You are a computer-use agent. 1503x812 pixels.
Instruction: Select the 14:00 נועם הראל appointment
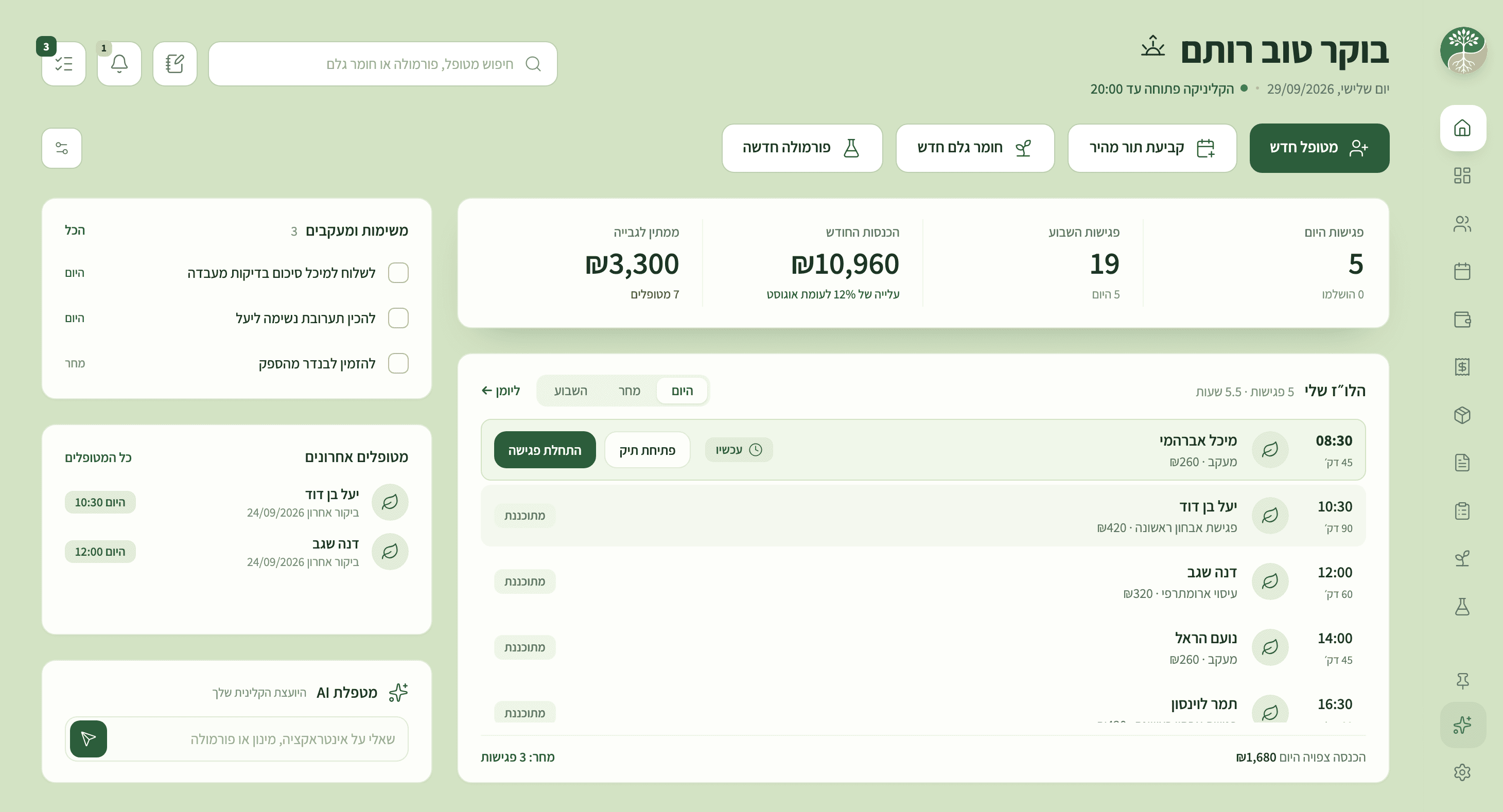(923, 647)
